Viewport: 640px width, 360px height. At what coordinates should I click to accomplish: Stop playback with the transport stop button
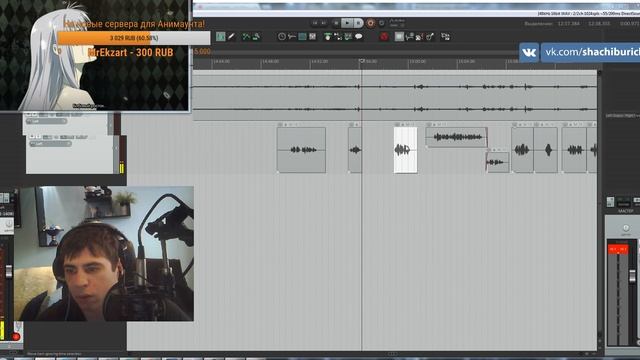336,23
